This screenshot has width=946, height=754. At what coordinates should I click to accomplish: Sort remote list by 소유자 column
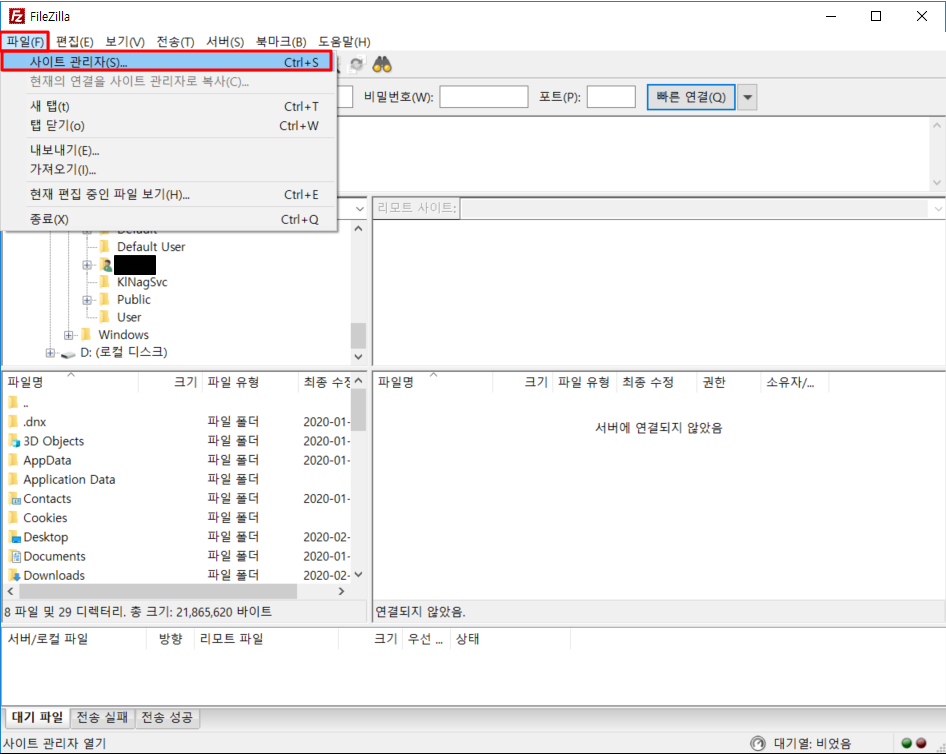point(794,382)
